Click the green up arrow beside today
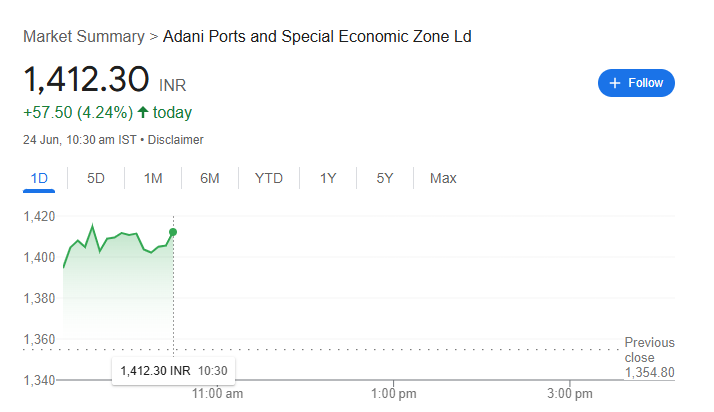This screenshot has width=714, height=412. [143, 112]
